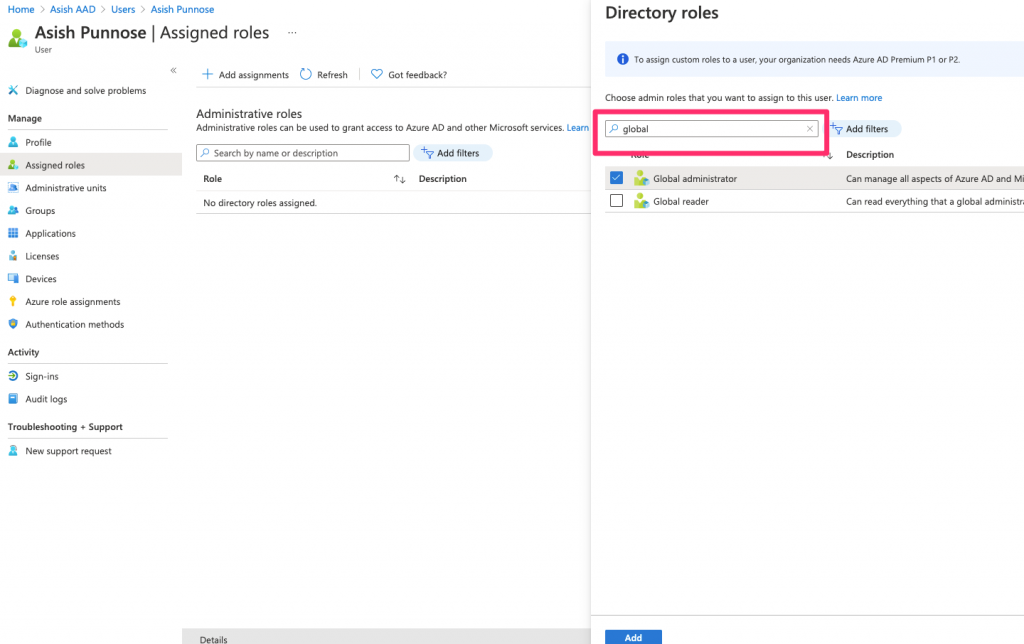Image resolution: width=1024 pixels, height=644 pixels.
Task: Click the Refresh icon
Action: point(306,74)
